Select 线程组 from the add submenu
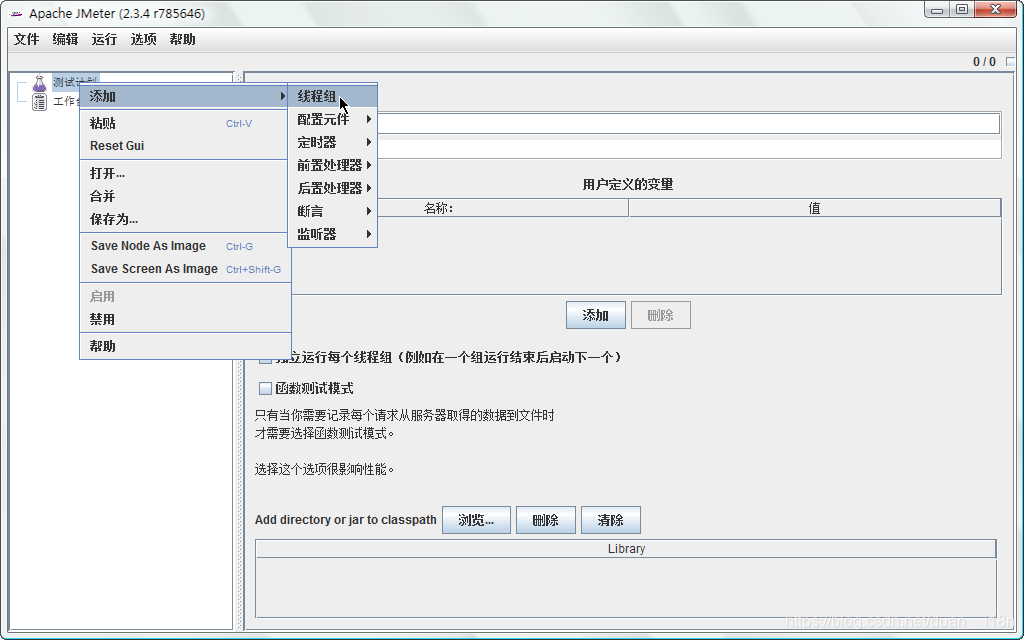 click(332, 96)
